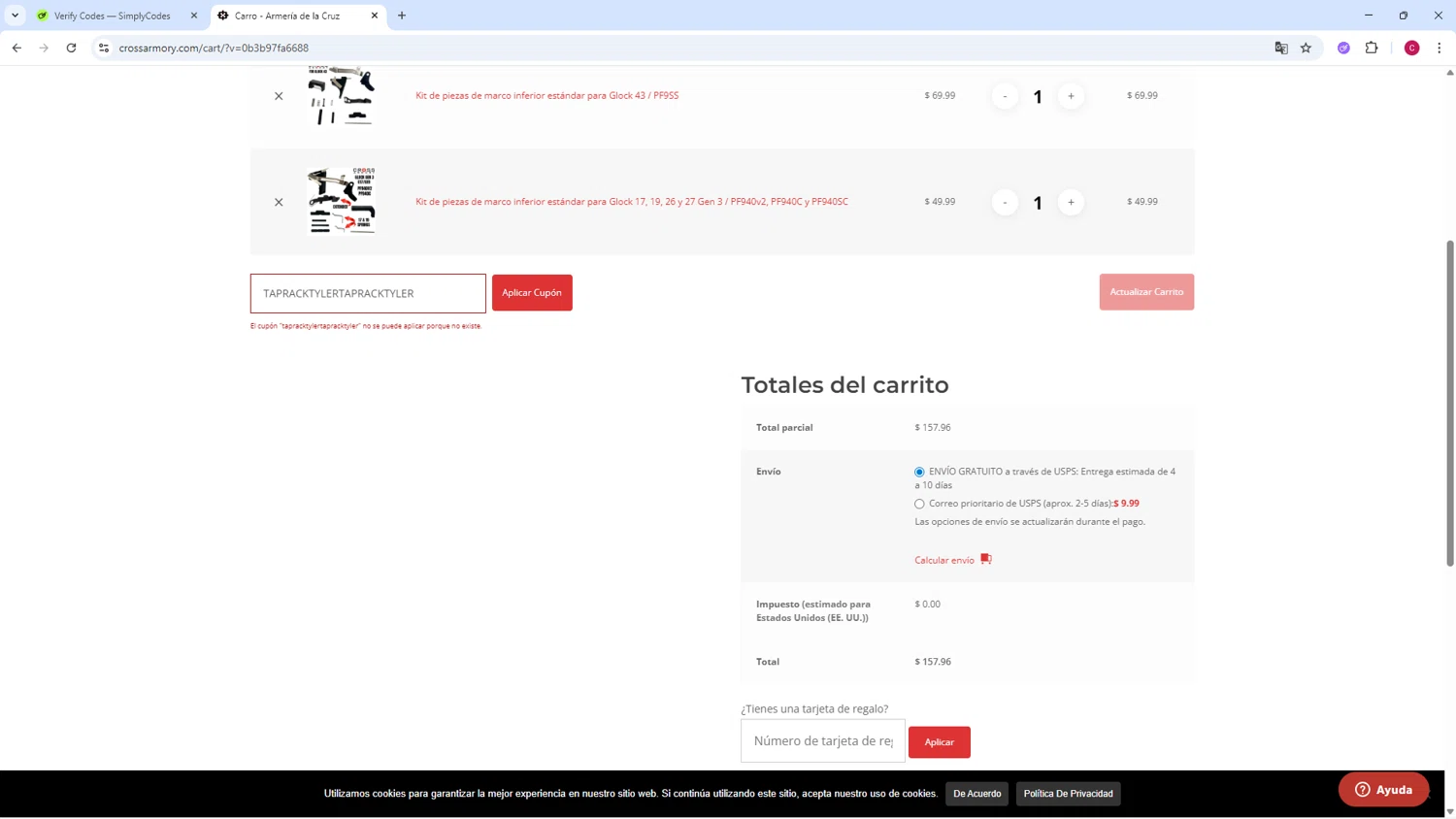Open Google Translate page icon
Screen dimensions: 1456x819
[x=1281, y=48]
